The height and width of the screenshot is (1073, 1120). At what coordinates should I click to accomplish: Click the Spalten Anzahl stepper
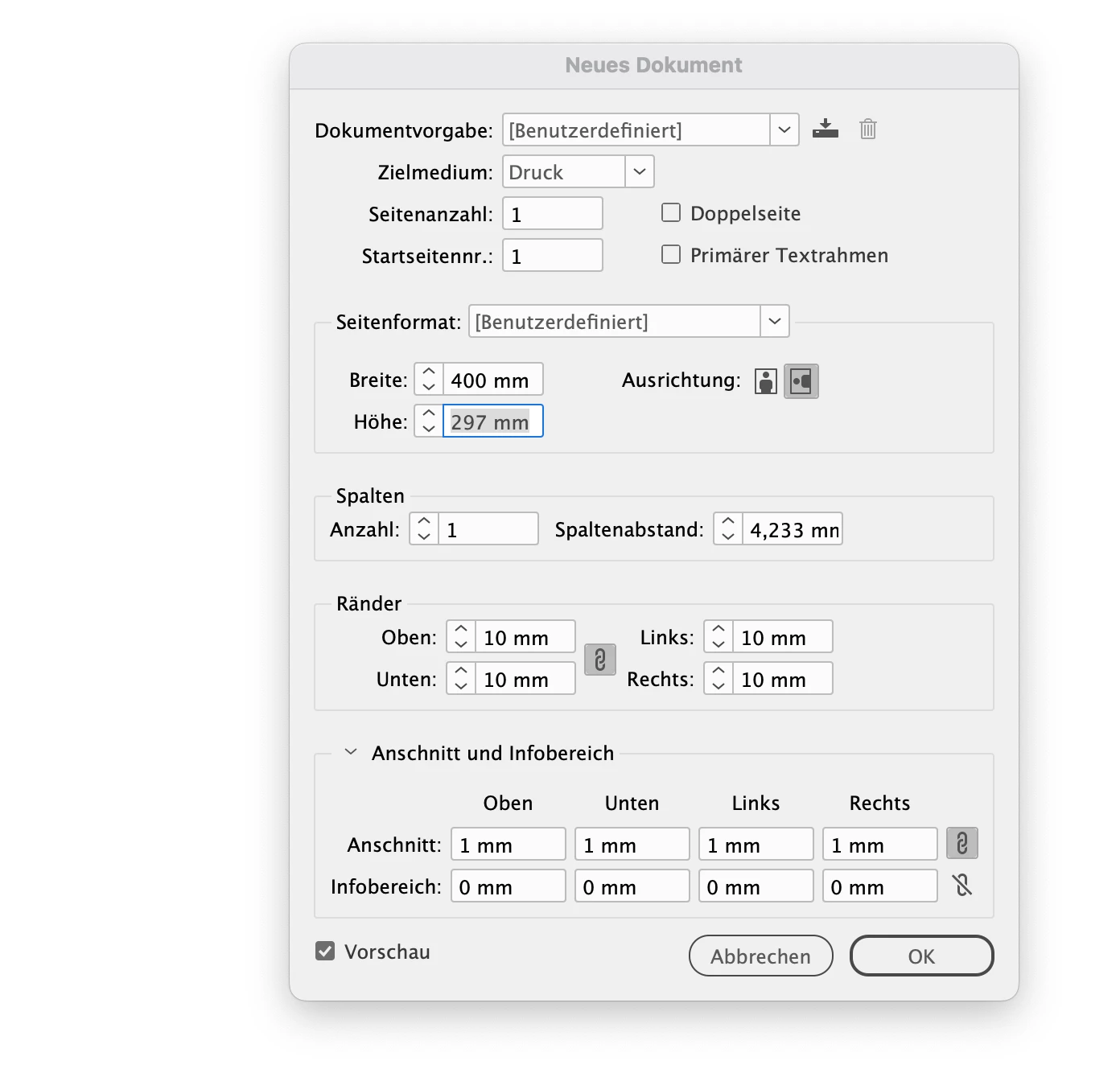pyautogui.click(x=424, y=528)
